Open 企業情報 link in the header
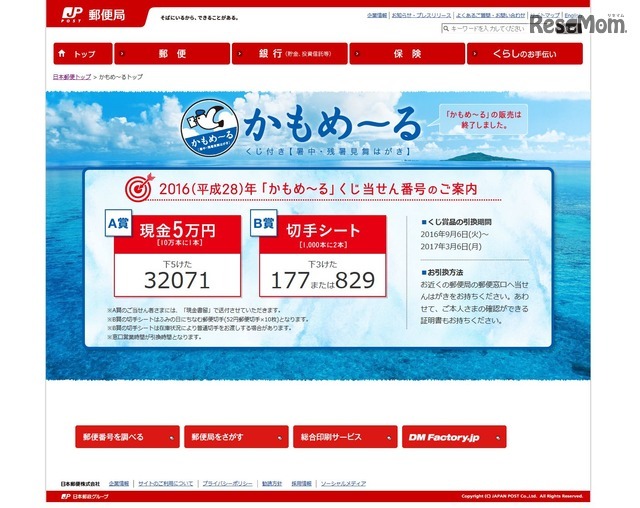The height and width of the screenshot is (508, 640). (377, 15)
